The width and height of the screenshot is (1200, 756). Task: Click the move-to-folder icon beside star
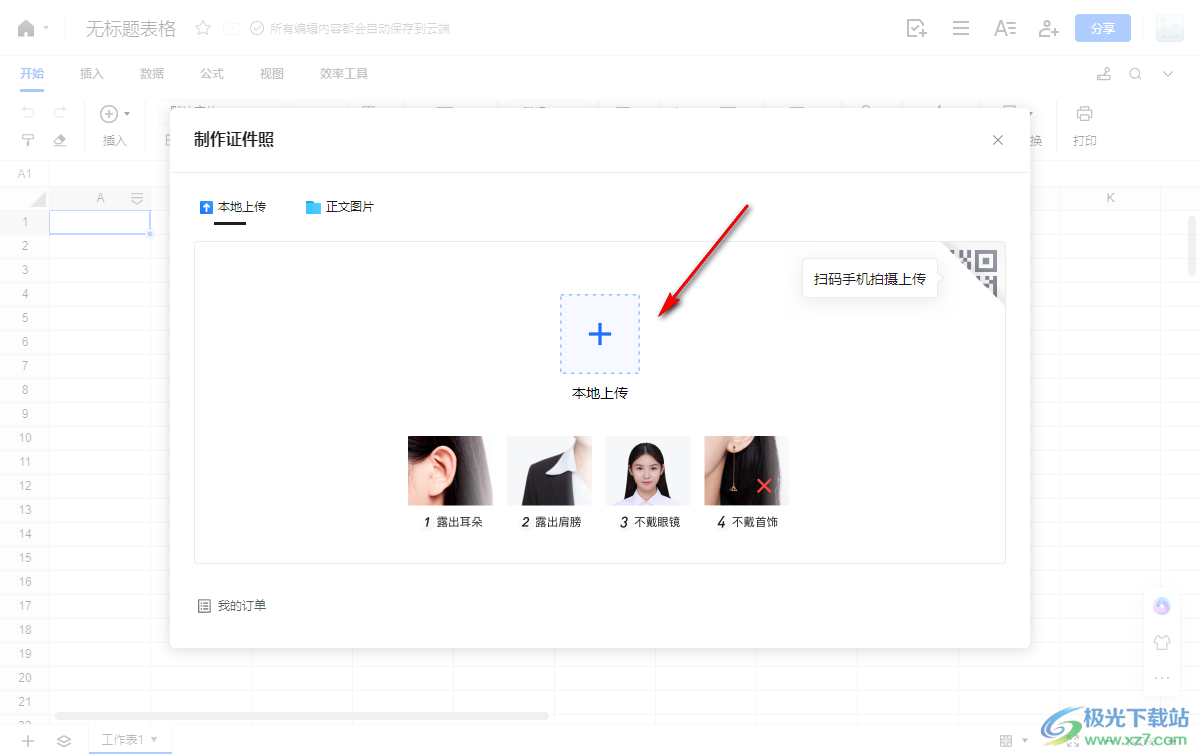point(231,28)
